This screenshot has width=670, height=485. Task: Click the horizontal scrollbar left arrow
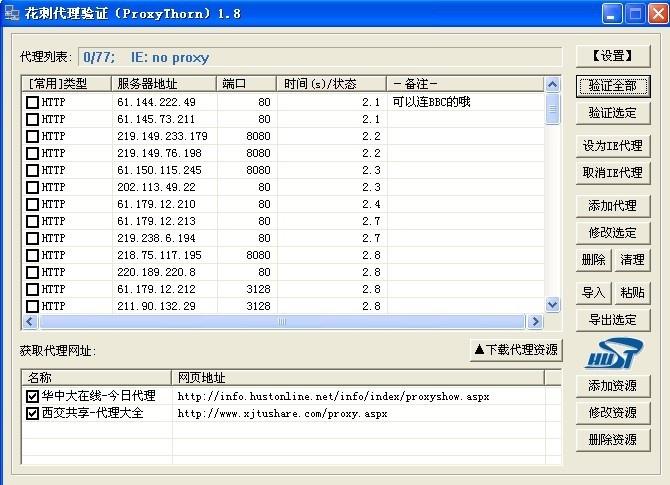tap(29, 321)
